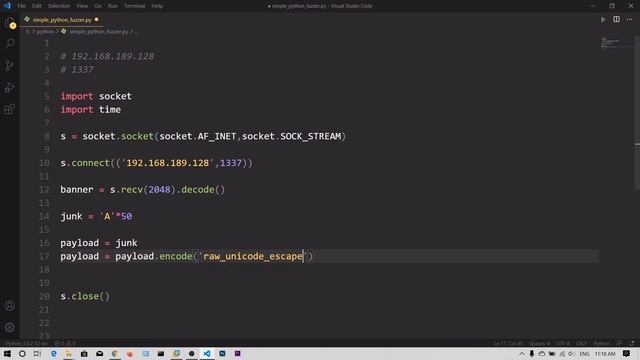The width and height of the screenshot is (640, 360).
Task: Click 'raw_unicode_escape' string on line 17
Action: (253, 256)
